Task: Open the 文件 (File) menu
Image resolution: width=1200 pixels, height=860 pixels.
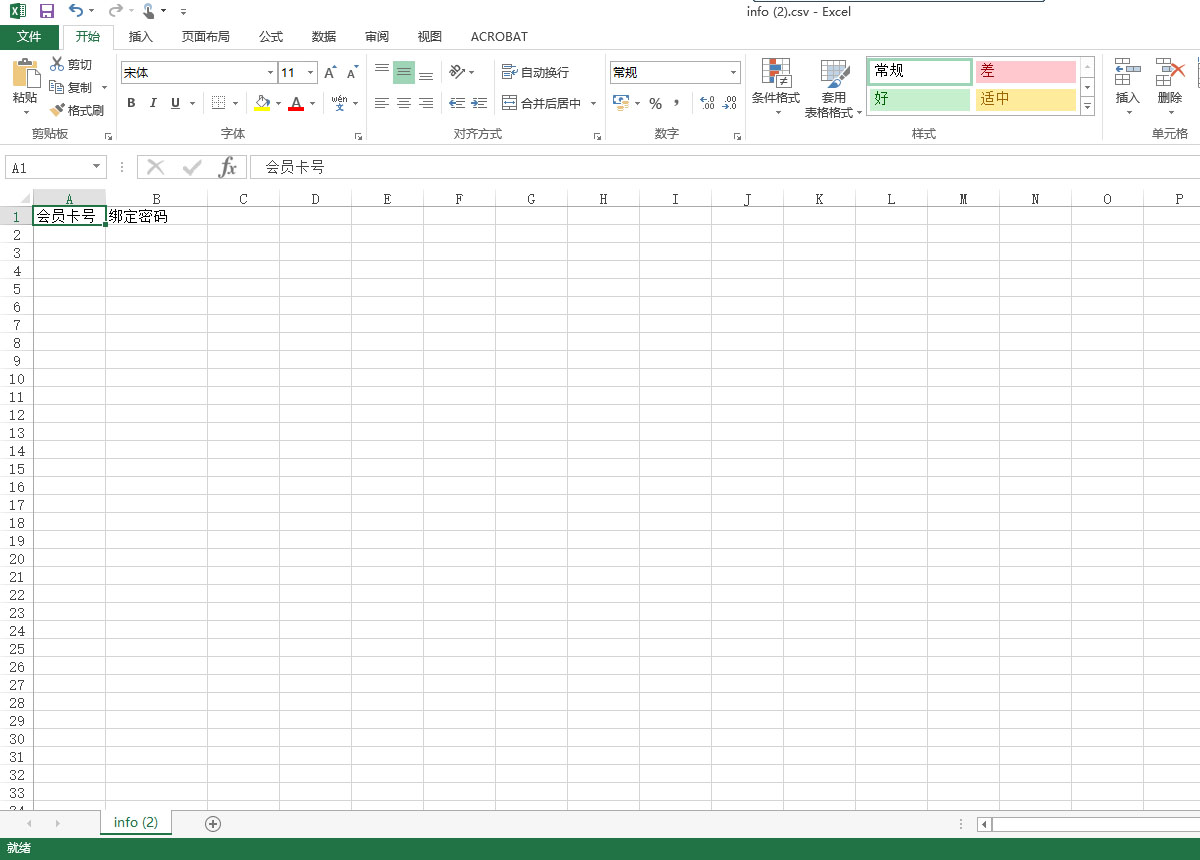Action: [29, 37]
